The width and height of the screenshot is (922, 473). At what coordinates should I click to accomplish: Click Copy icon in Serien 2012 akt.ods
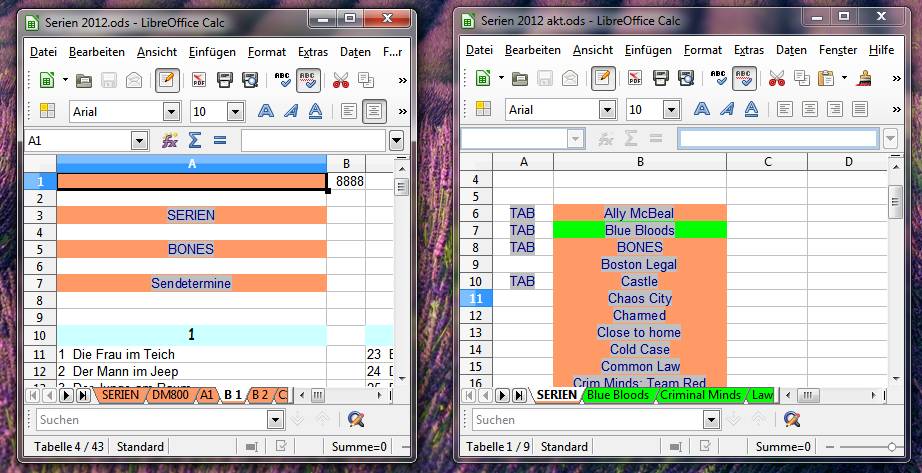click(x=801, y=78)
